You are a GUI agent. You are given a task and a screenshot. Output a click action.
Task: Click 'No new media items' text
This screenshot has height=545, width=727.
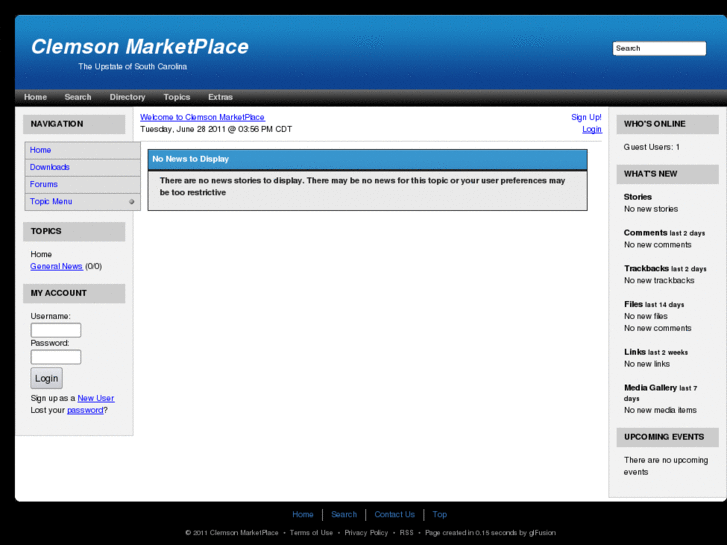[x=660, y=410]
